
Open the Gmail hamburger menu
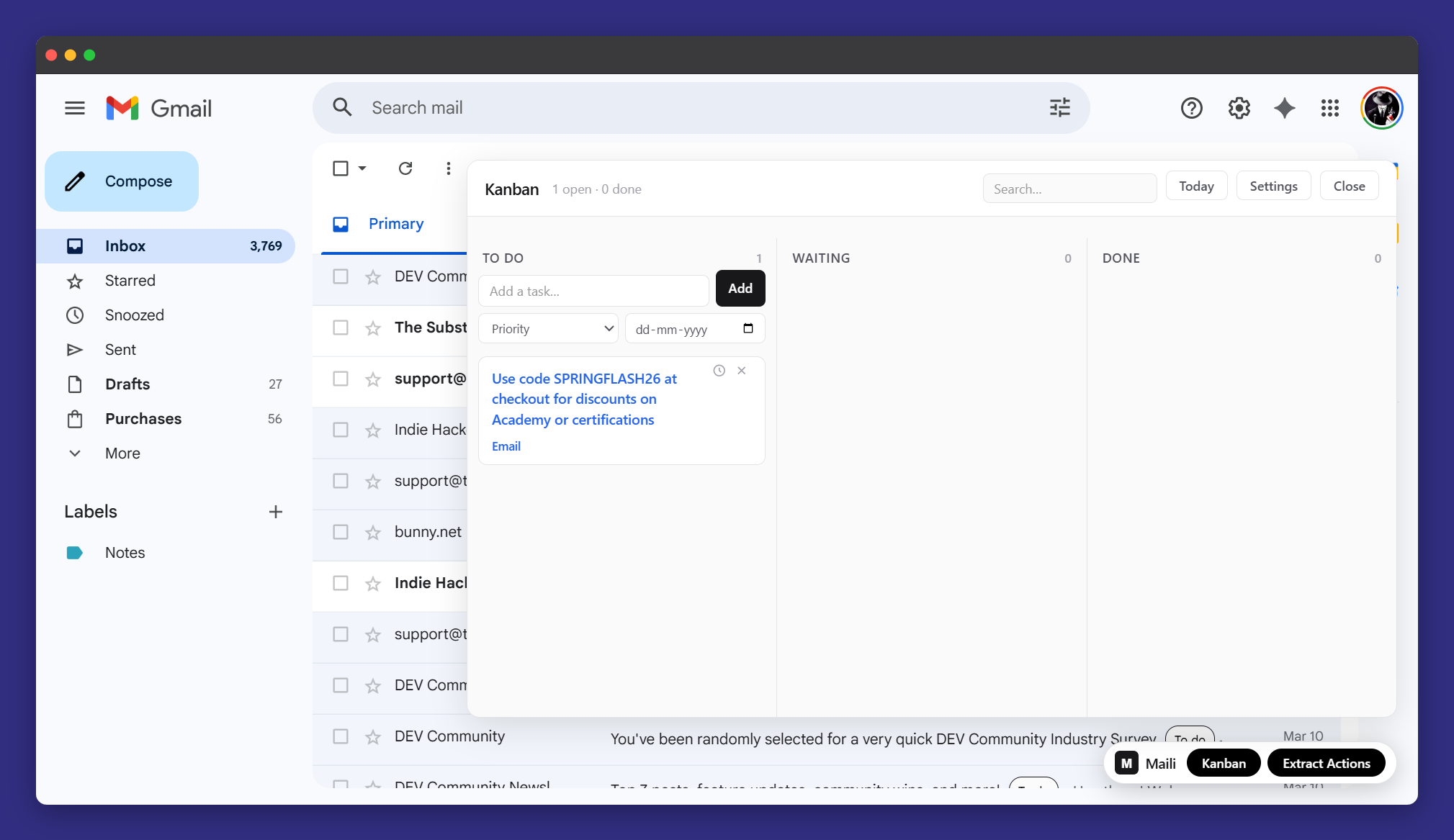(x=74, y=108)
